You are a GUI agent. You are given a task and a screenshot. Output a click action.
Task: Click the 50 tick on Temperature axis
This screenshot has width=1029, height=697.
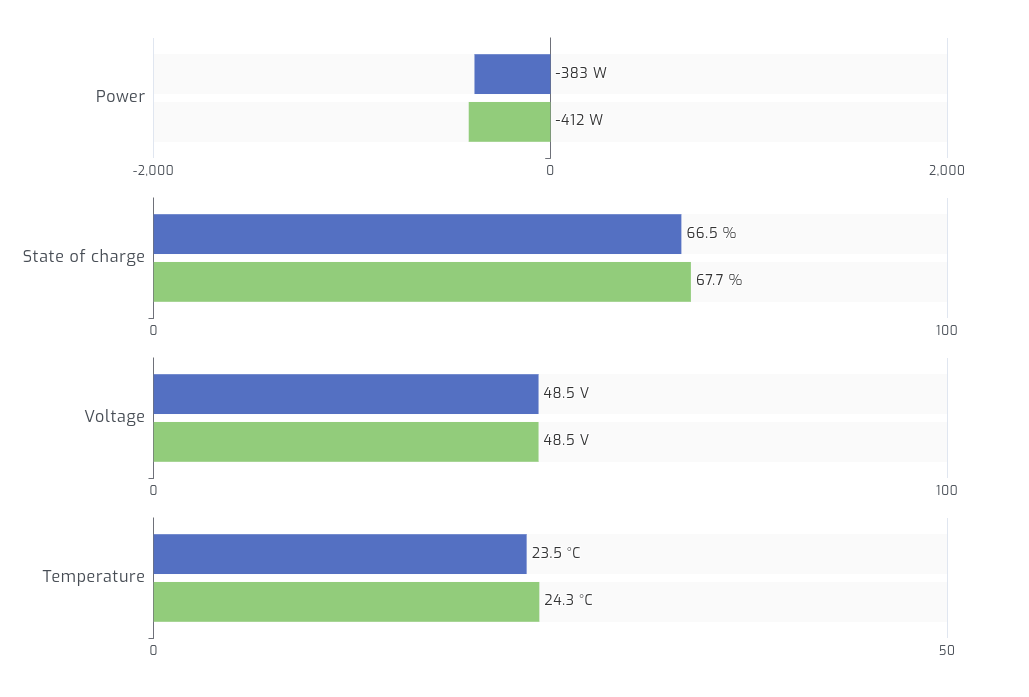click(x=947, y=650)
